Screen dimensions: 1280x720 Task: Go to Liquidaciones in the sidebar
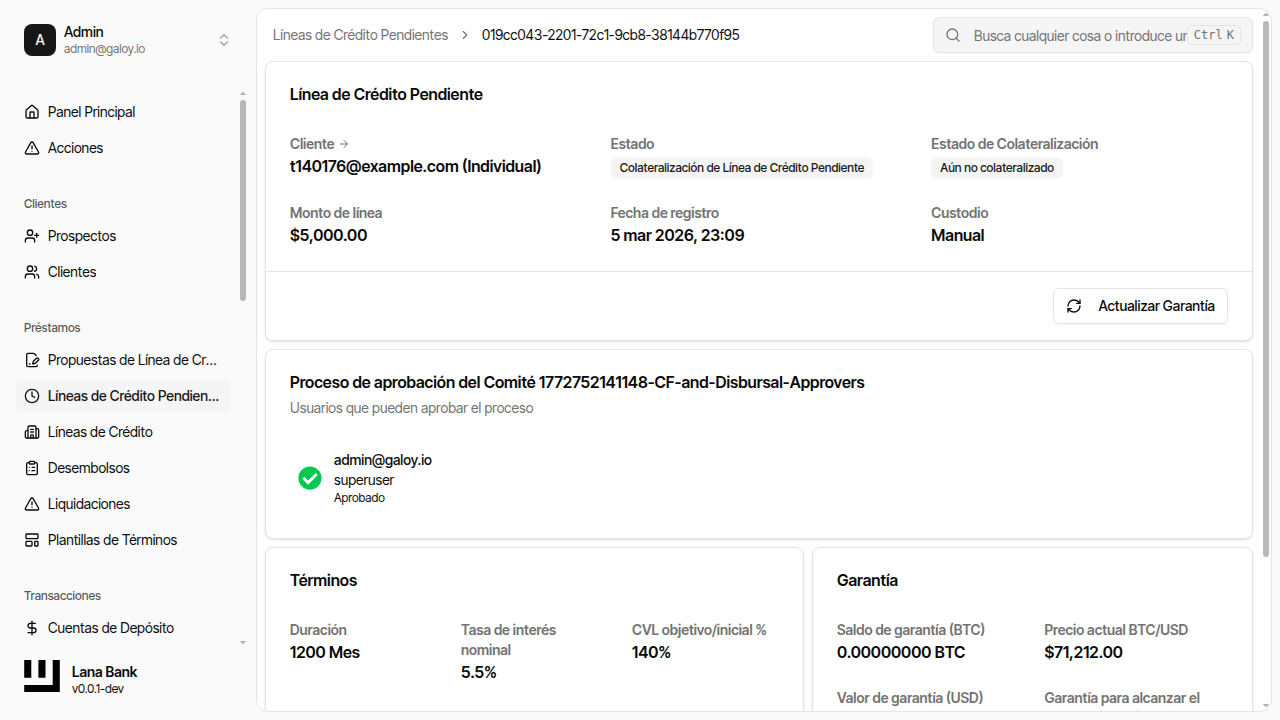(89, 504)
